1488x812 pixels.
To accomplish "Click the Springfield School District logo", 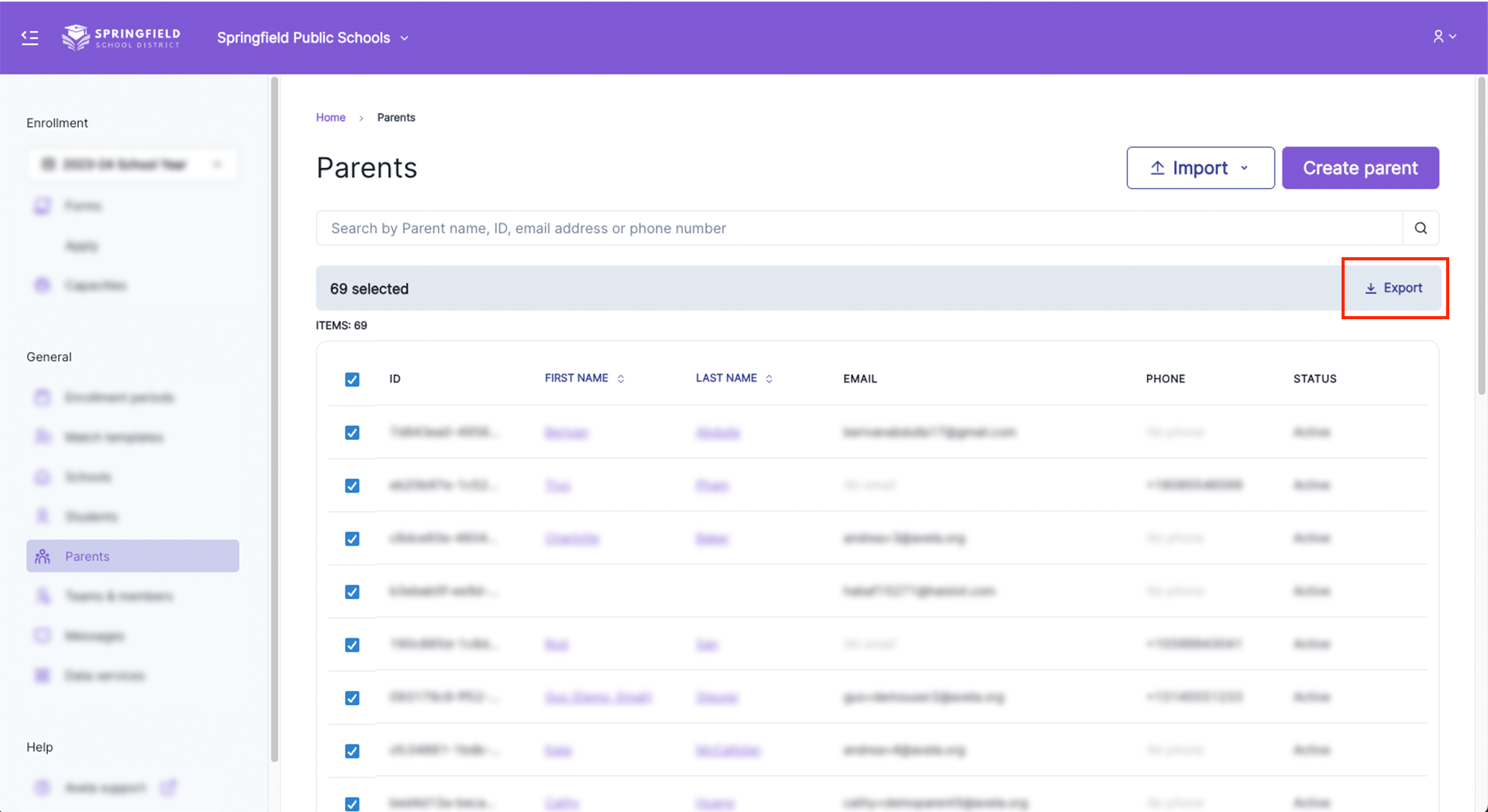I will pyautogui.click(x=121, y=37).
